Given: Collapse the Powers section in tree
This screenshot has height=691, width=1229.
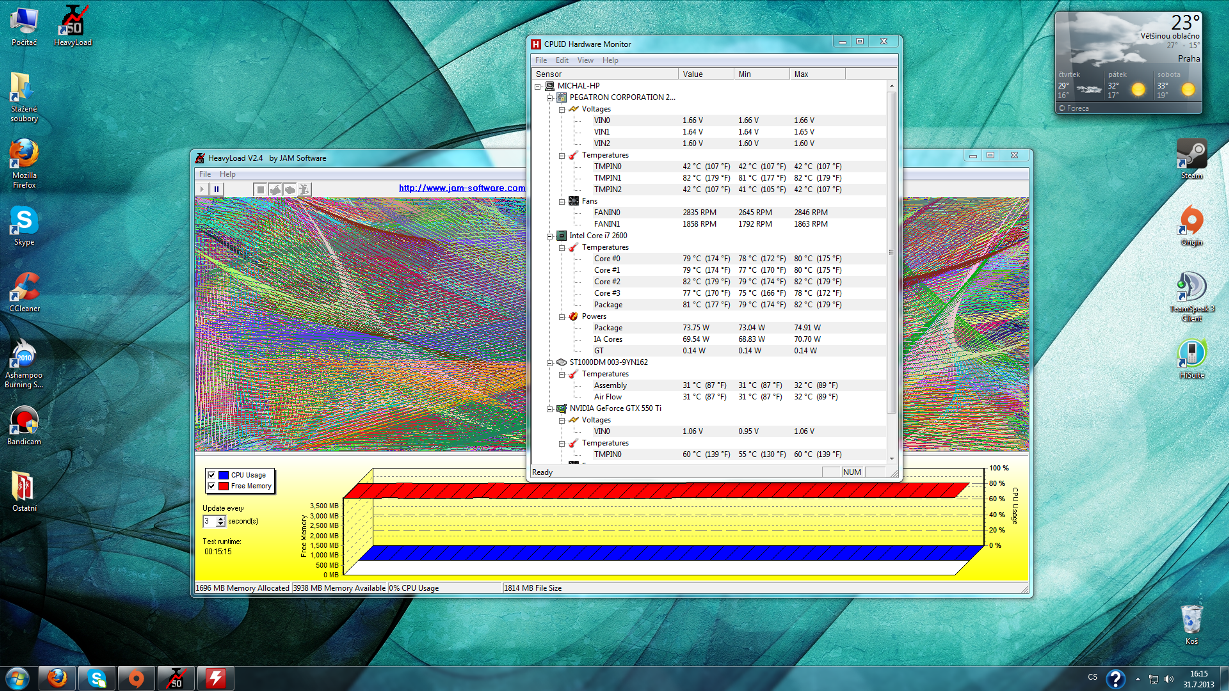Looking at the screenshot, I should click(562, 316).
